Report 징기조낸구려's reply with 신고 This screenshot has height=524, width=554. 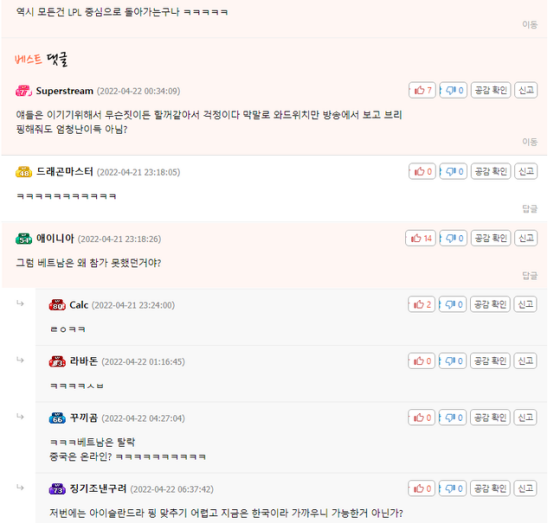click(x=525, y=489)
